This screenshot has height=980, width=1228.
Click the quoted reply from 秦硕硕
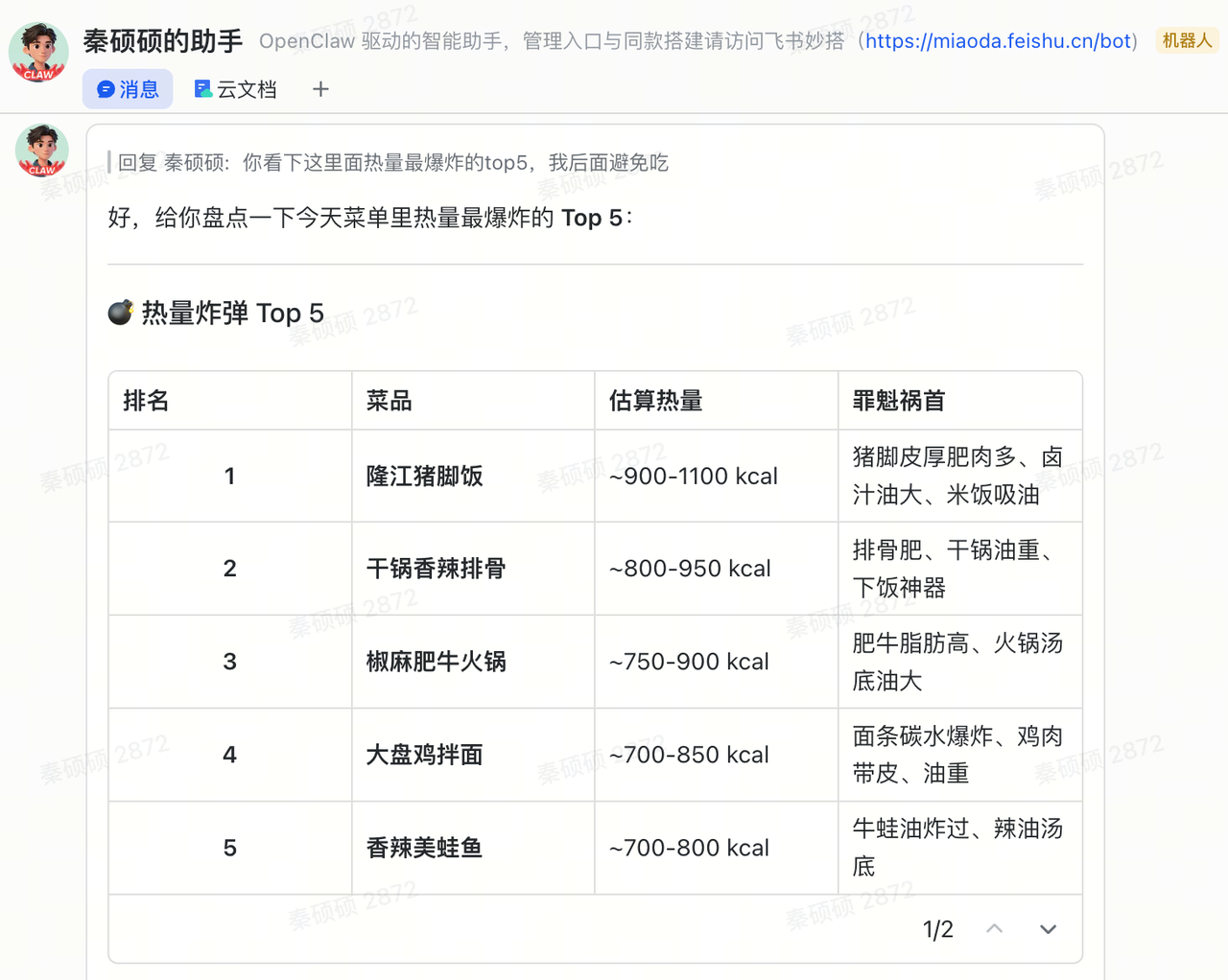392,163
